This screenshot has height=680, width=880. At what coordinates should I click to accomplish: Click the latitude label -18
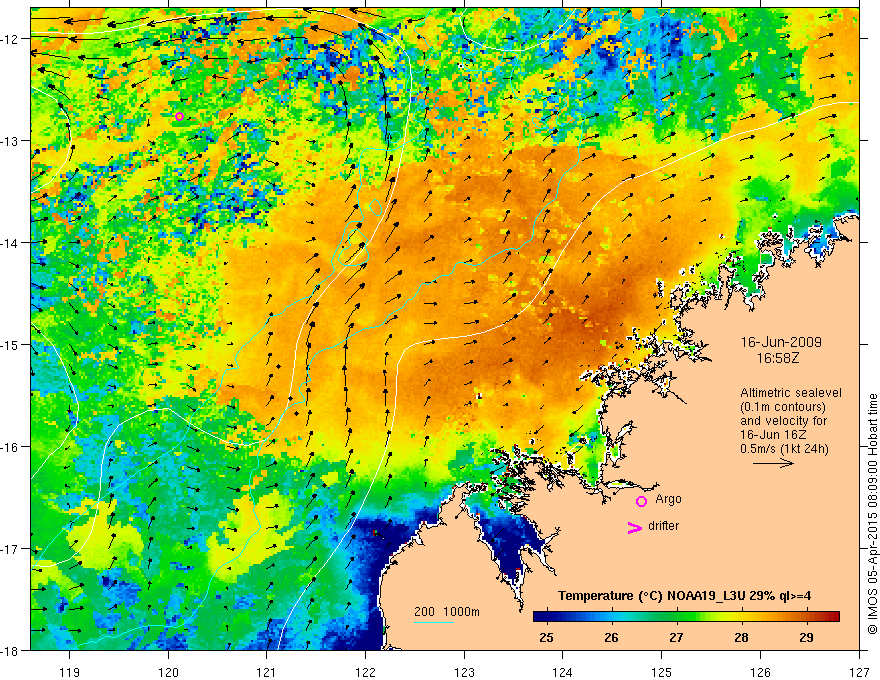tap(11, 650)
